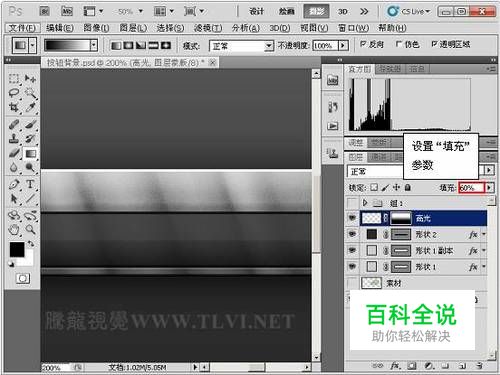Image resolution: width=500 pixels, height=375 pixels.
Task: Launch Mini Bridge from the top bar
Action: 67,12
